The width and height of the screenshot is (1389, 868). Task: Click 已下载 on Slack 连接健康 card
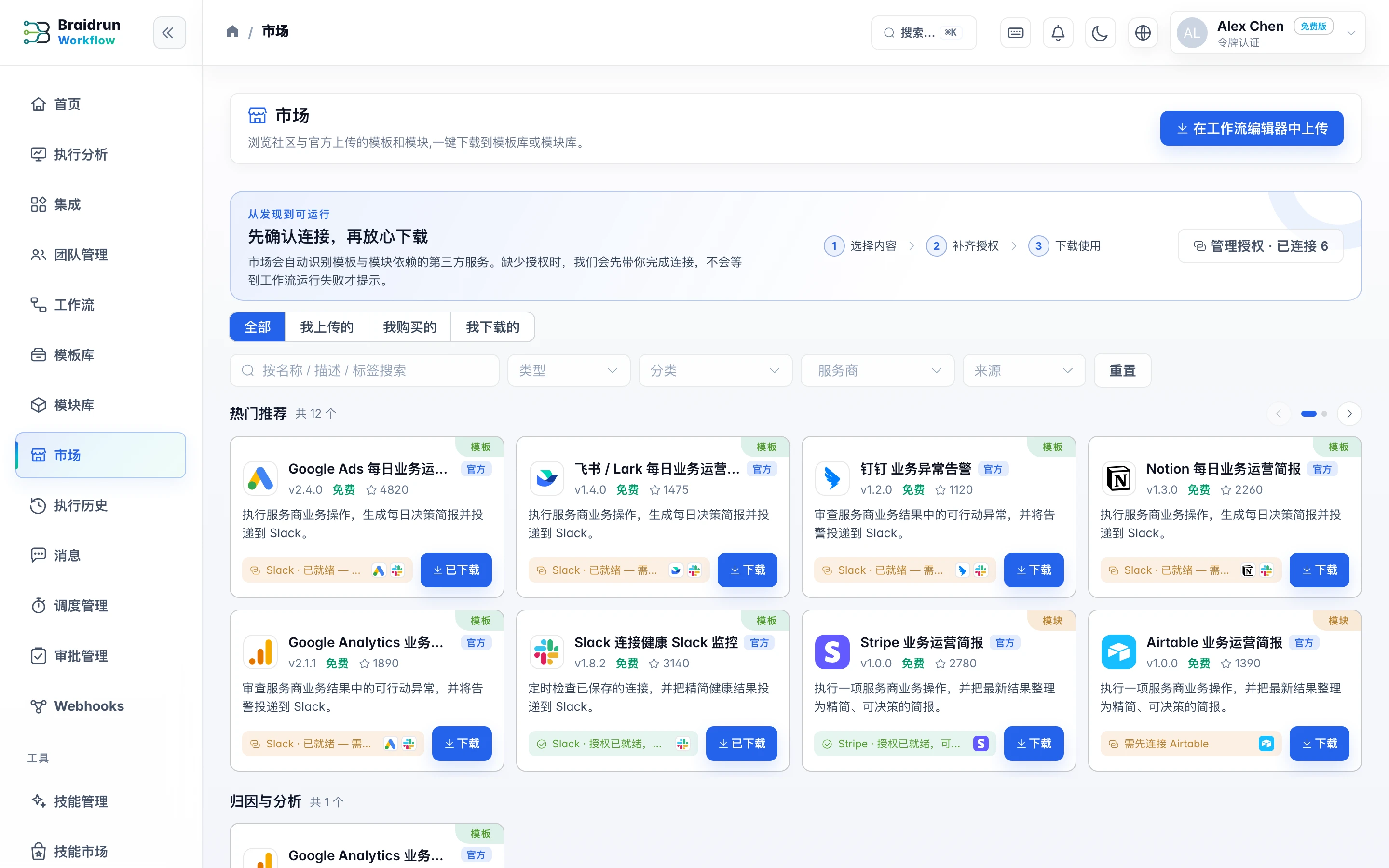[x=742, y=744]
